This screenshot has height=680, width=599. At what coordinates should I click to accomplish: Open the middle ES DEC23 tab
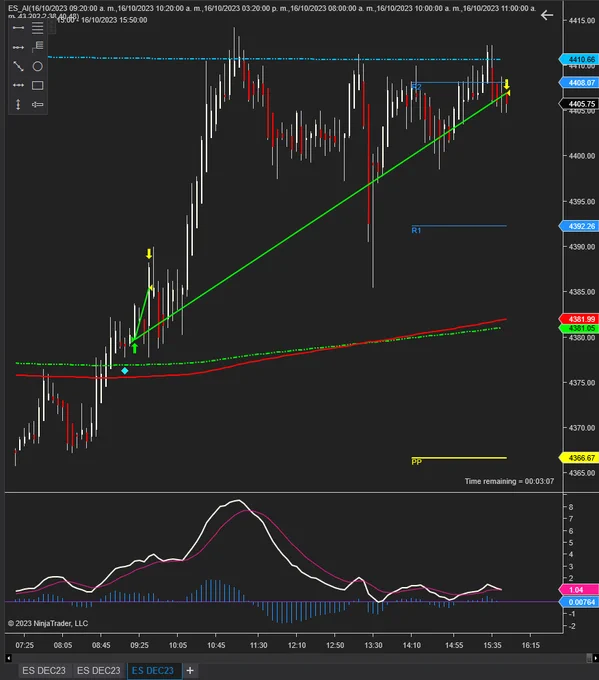point(98,670)
